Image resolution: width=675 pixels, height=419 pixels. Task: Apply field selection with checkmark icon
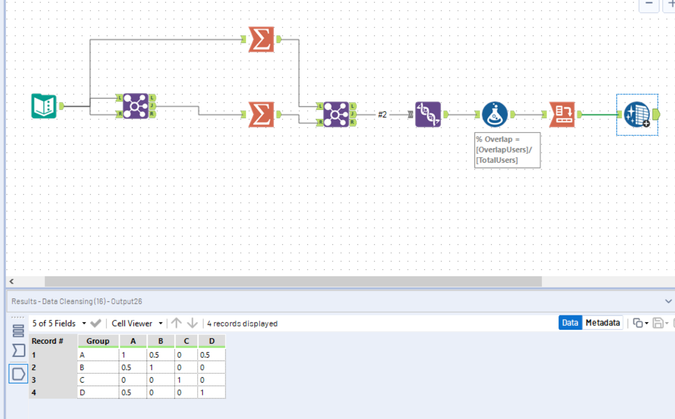point(96,323)
